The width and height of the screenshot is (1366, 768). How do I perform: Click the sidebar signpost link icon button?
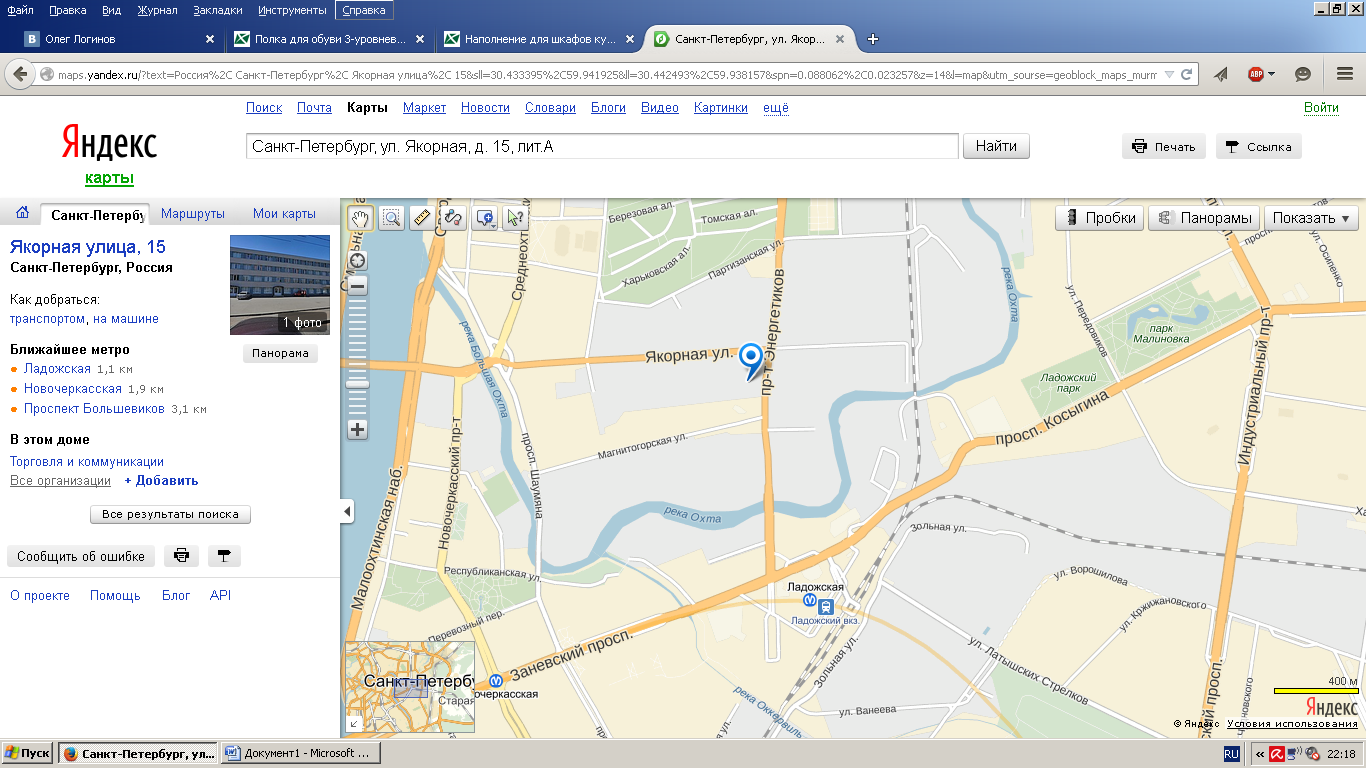(224, 557)
